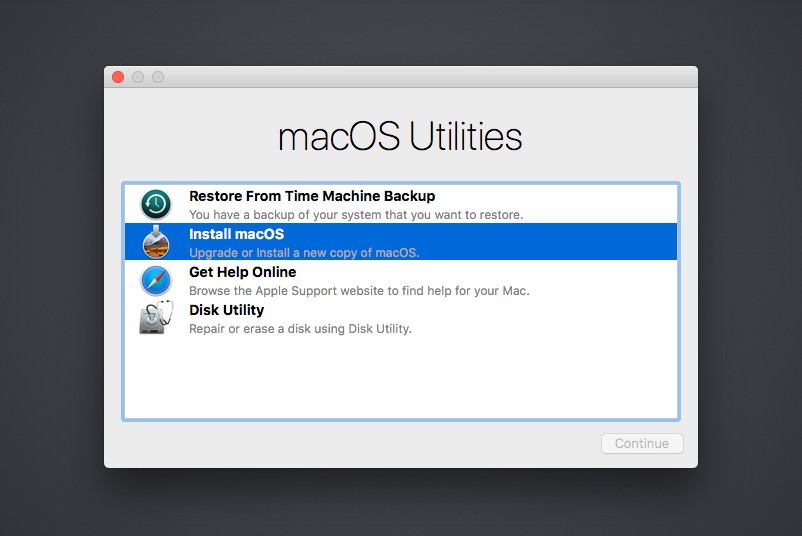Click 'Repair or erase a disk' description

point(300,329)
